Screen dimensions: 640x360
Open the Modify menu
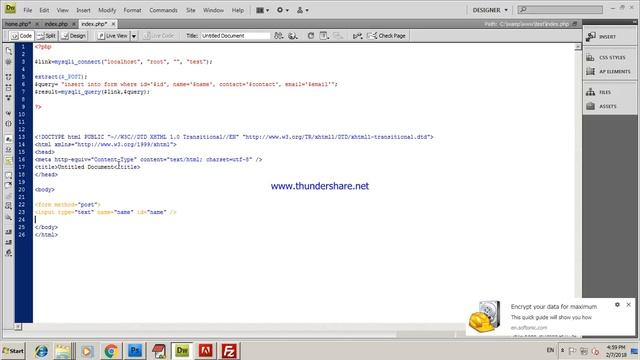(x=107, y=10)
